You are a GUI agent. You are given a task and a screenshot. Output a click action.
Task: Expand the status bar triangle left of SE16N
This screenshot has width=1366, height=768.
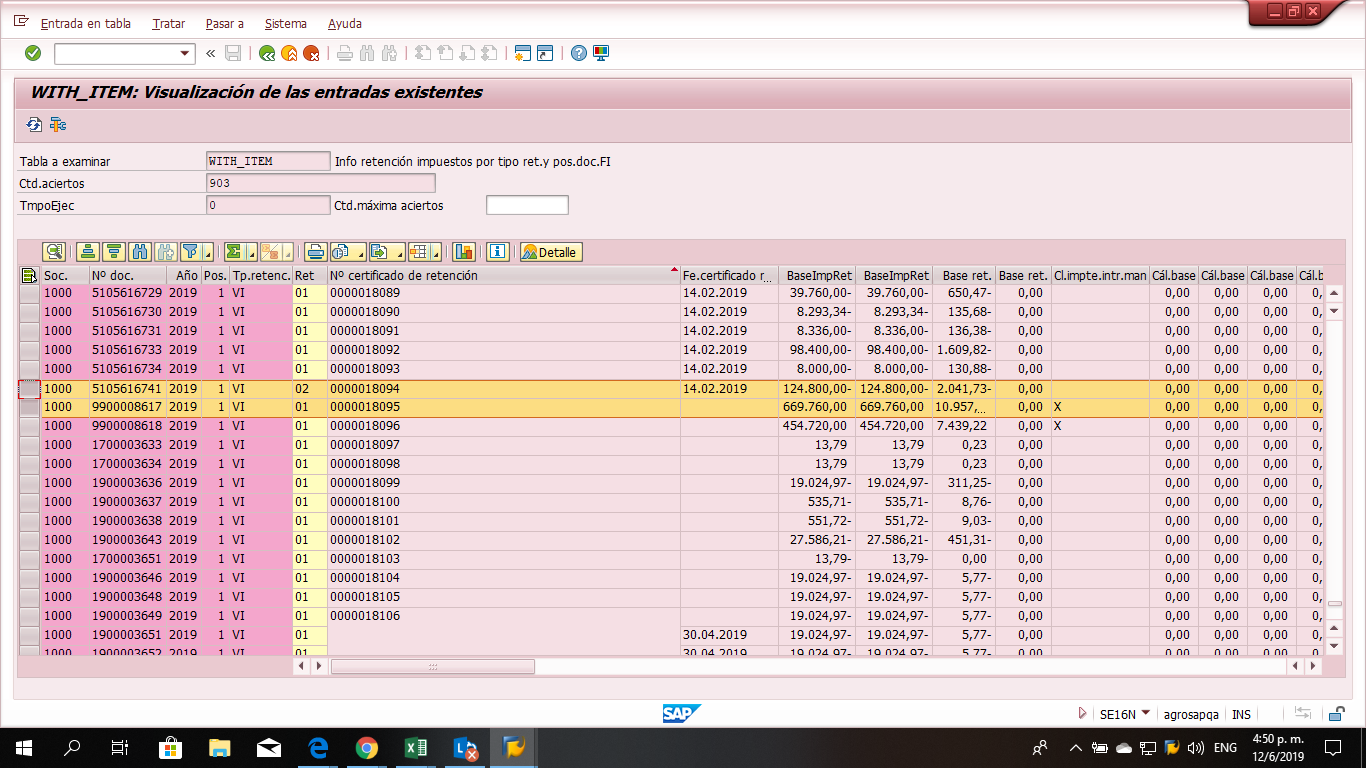point(1083,714)
